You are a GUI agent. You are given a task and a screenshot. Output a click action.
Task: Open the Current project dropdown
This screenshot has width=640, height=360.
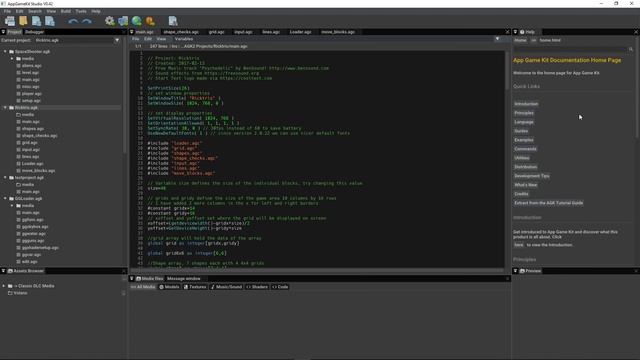[x=117, y=40]
